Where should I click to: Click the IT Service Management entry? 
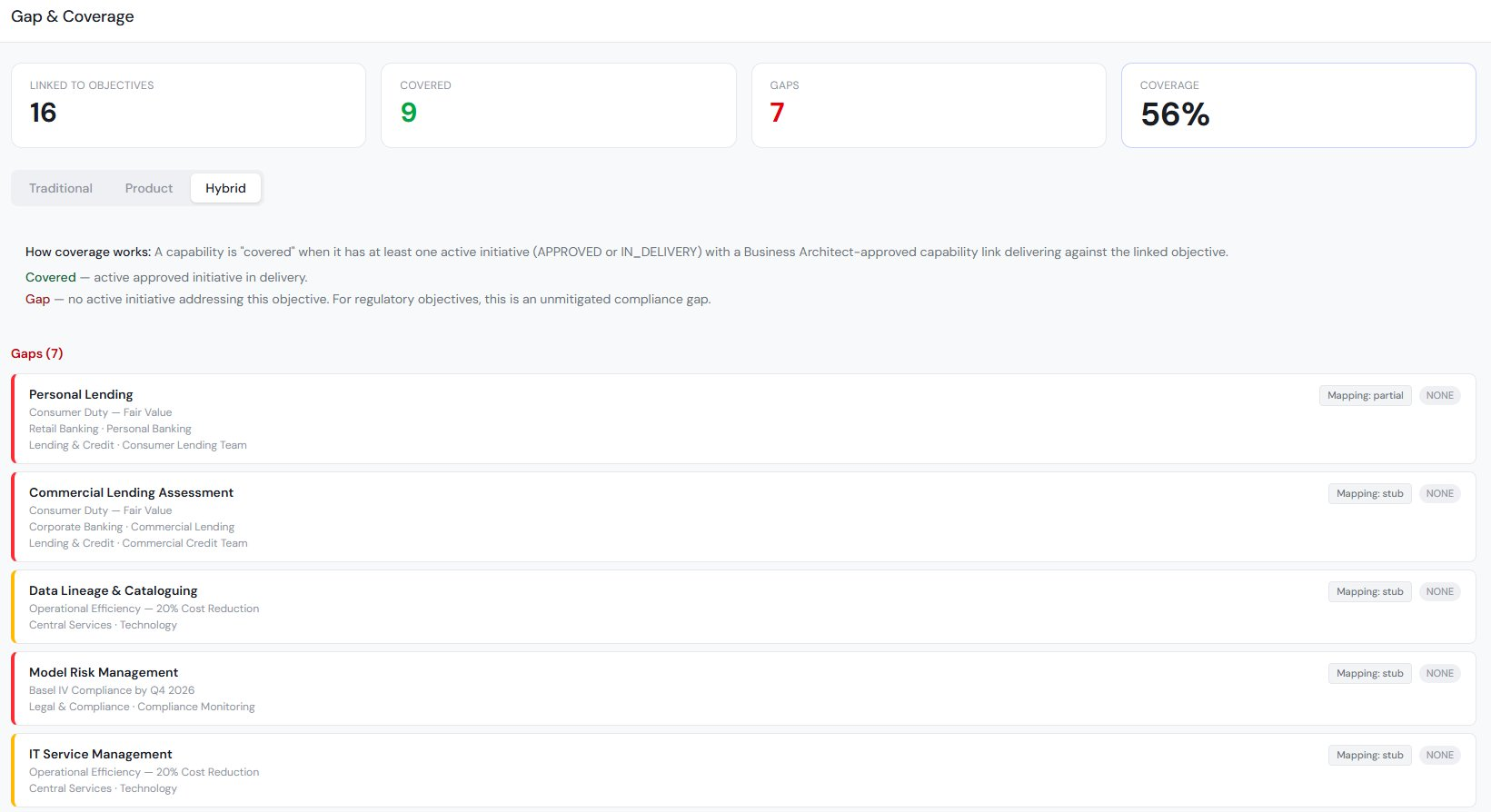pyautogui.click(x=100, y=754)
